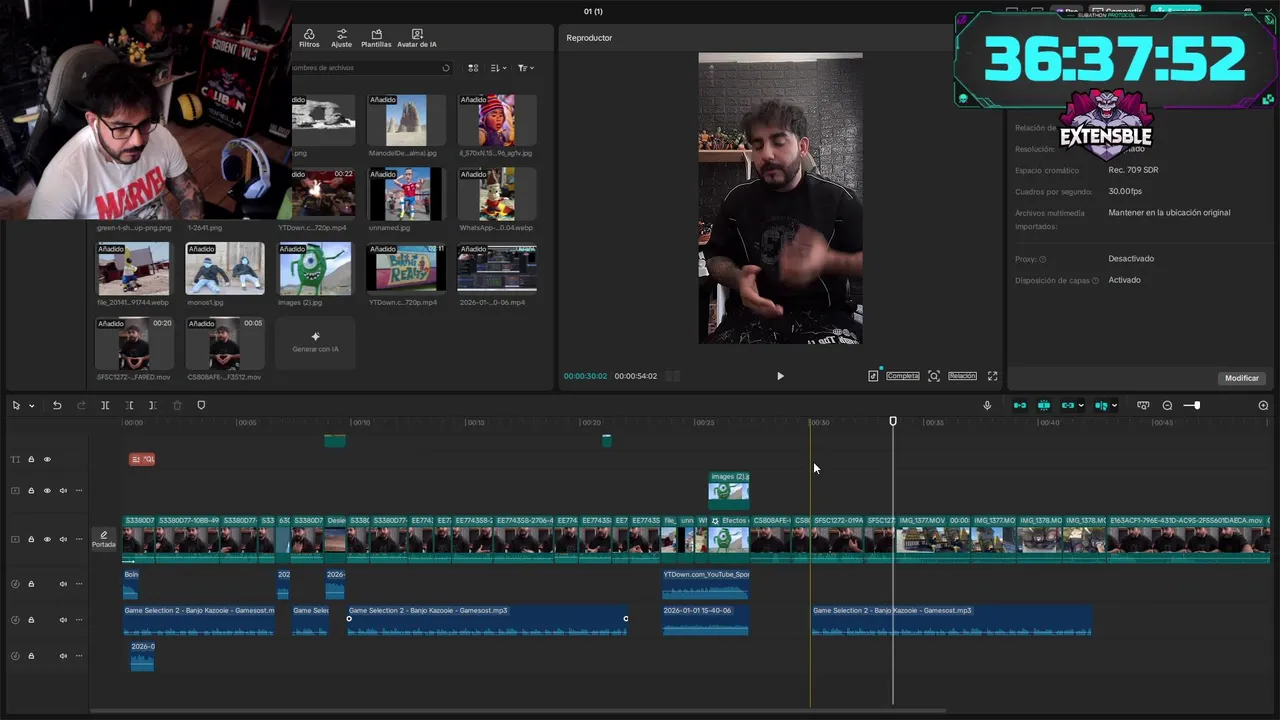Add a marker with shield icon
Screen dimensions: 1280x720
click(x=201, y=405)
